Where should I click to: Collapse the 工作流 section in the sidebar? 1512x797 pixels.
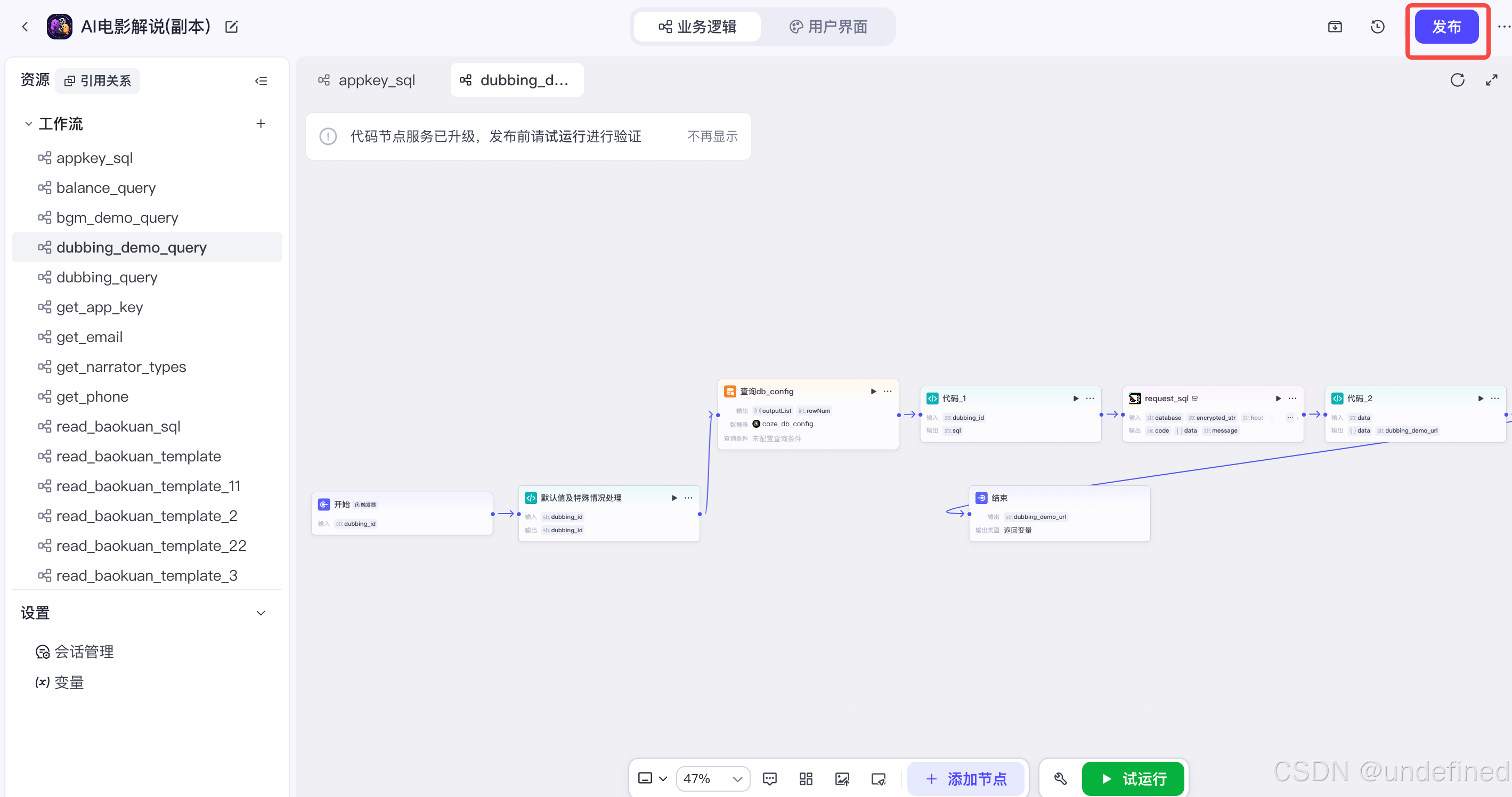click(x=28, y=124)
